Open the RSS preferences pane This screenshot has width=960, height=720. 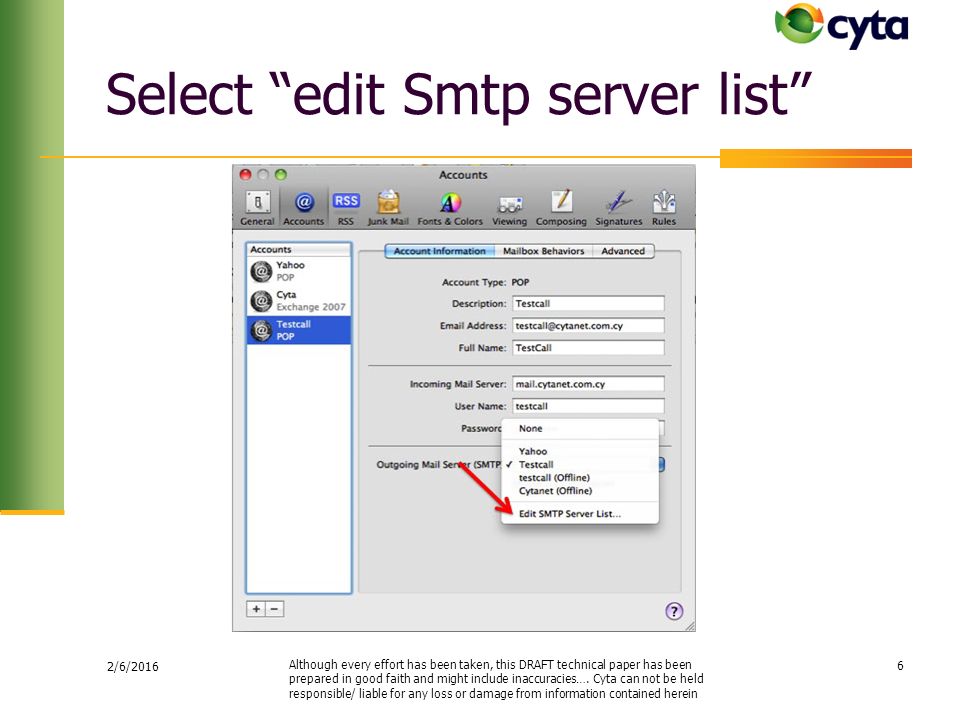pyautogui.click(x=346, y=208)
